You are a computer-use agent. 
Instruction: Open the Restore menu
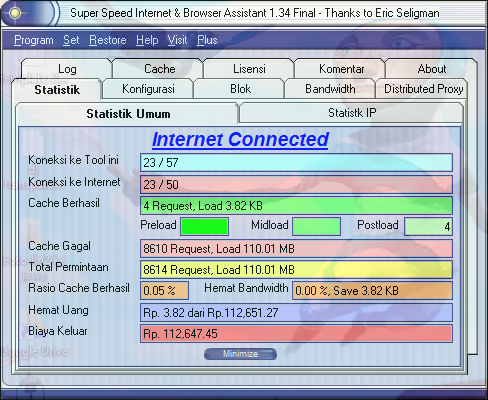(x=108, y=40)
